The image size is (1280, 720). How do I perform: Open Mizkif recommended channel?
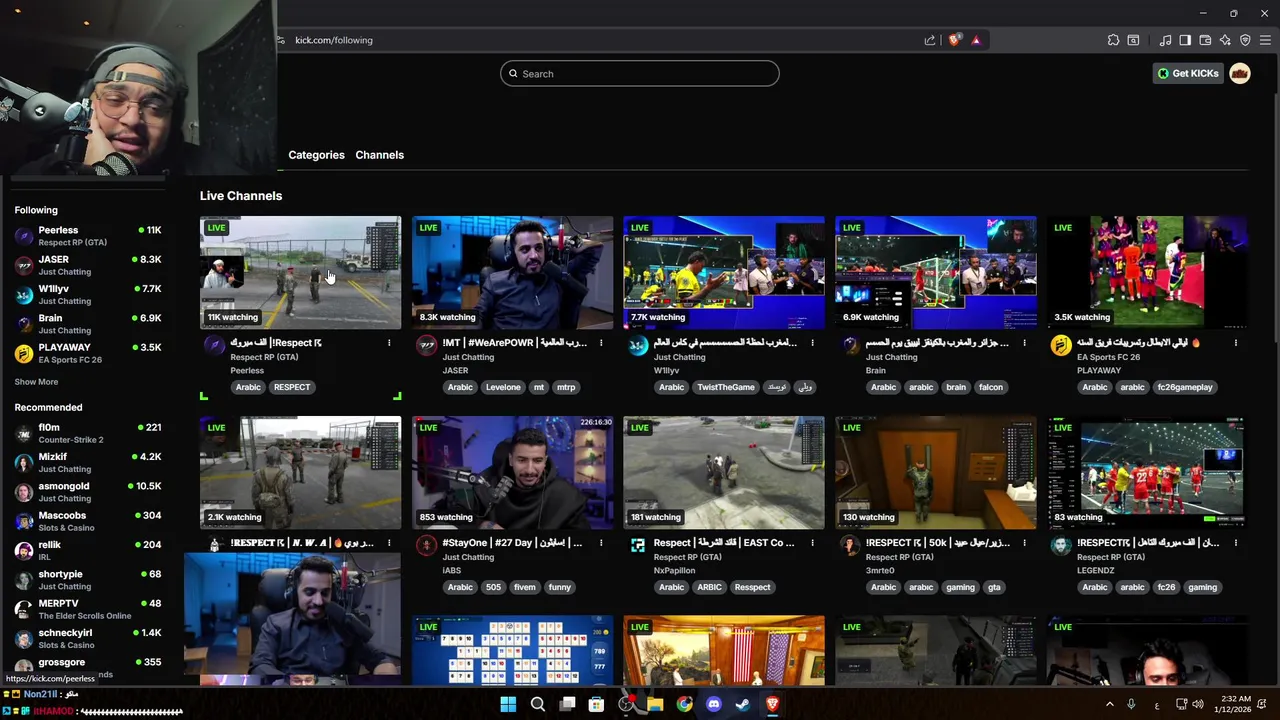pos(88,462)
